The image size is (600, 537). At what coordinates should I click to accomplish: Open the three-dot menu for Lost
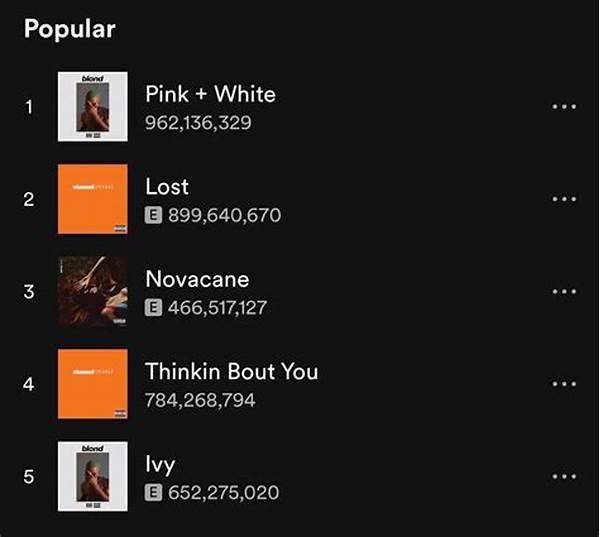point(564,199)
